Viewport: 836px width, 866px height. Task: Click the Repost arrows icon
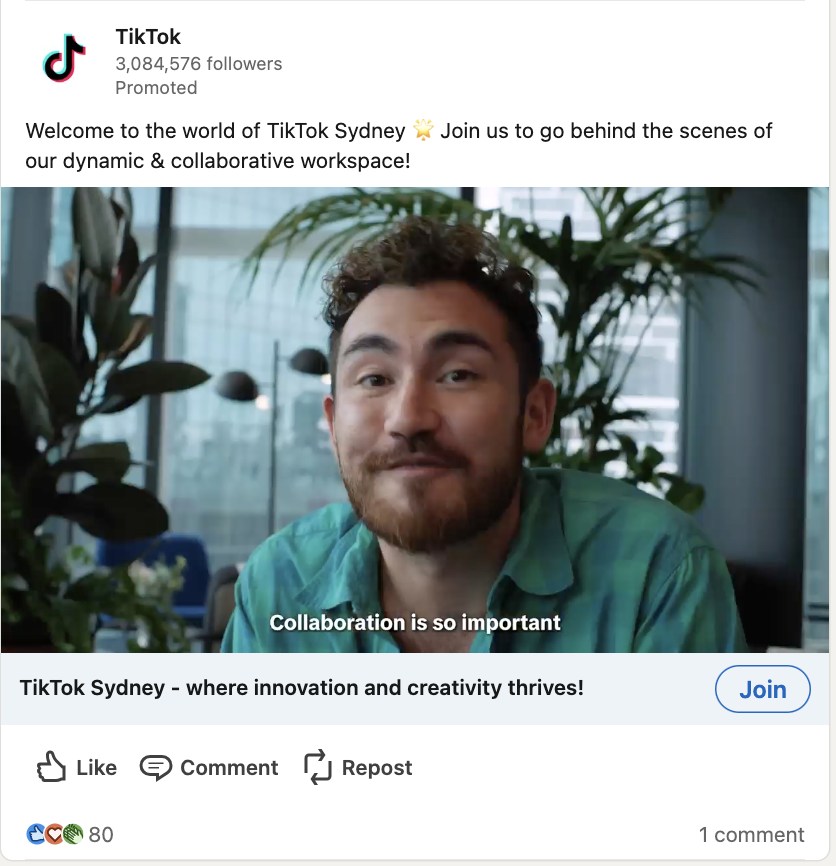pos(318,767)
